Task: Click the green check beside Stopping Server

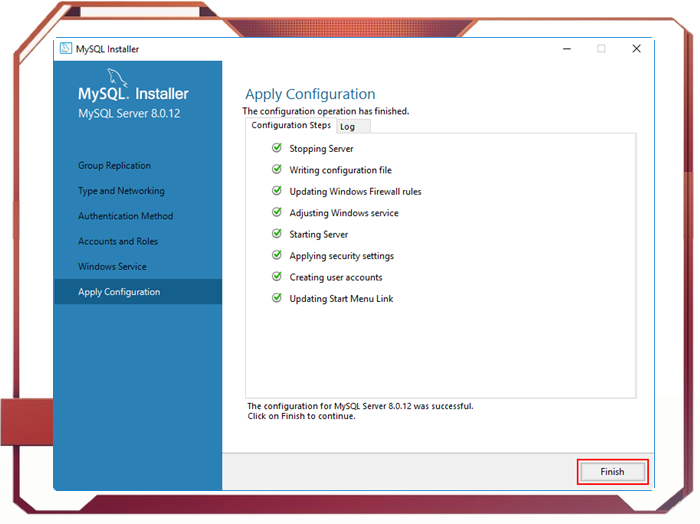Action: click(276, 148)
